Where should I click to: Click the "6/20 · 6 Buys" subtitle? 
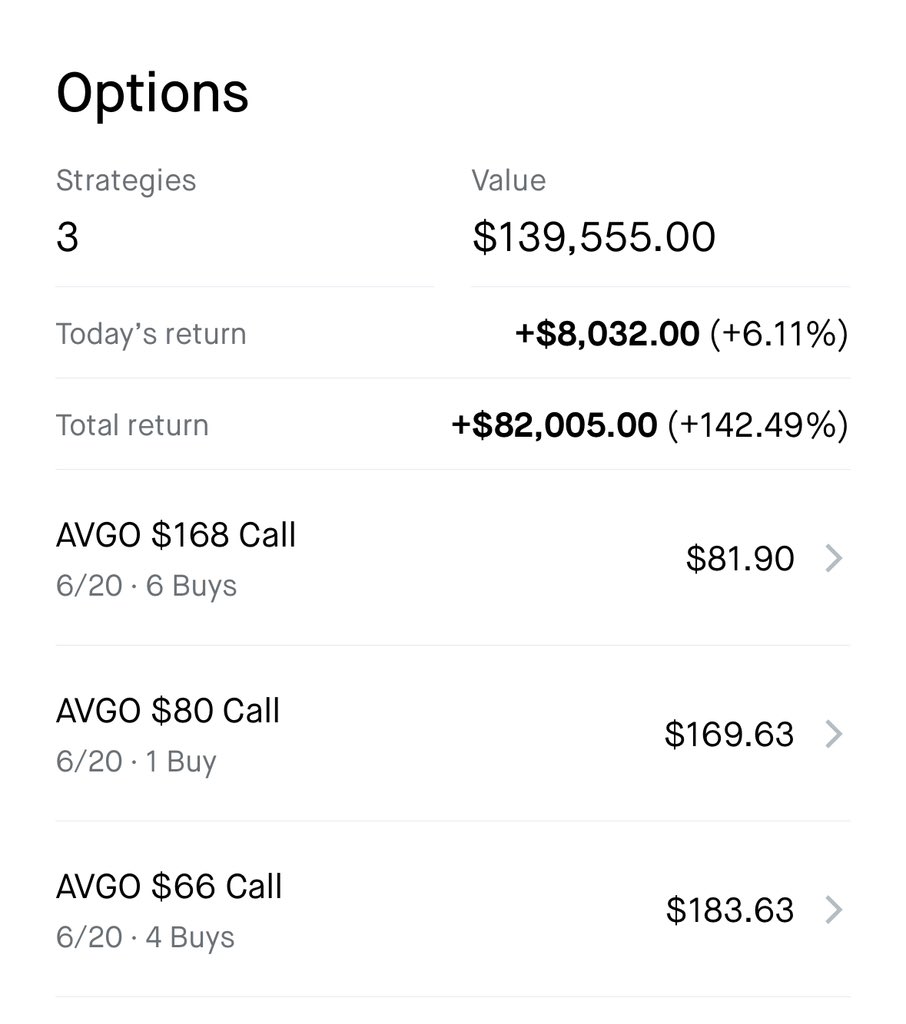pos(146,585)
